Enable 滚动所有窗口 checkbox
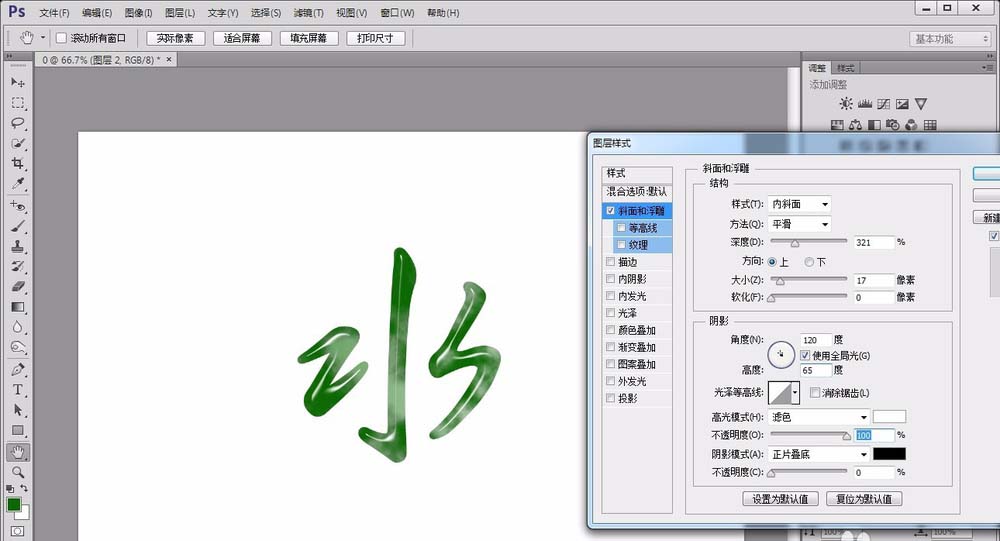1000x541 pixels. [x=61, y=38]
